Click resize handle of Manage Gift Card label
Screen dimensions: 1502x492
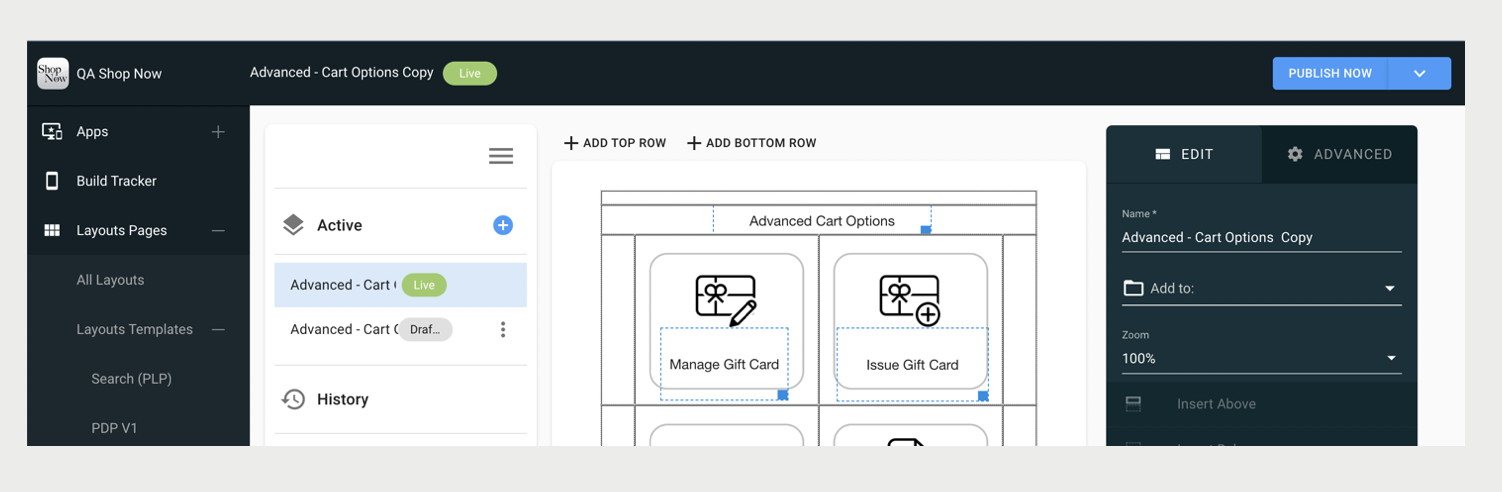pyautogui.click(x=783, y=396)
